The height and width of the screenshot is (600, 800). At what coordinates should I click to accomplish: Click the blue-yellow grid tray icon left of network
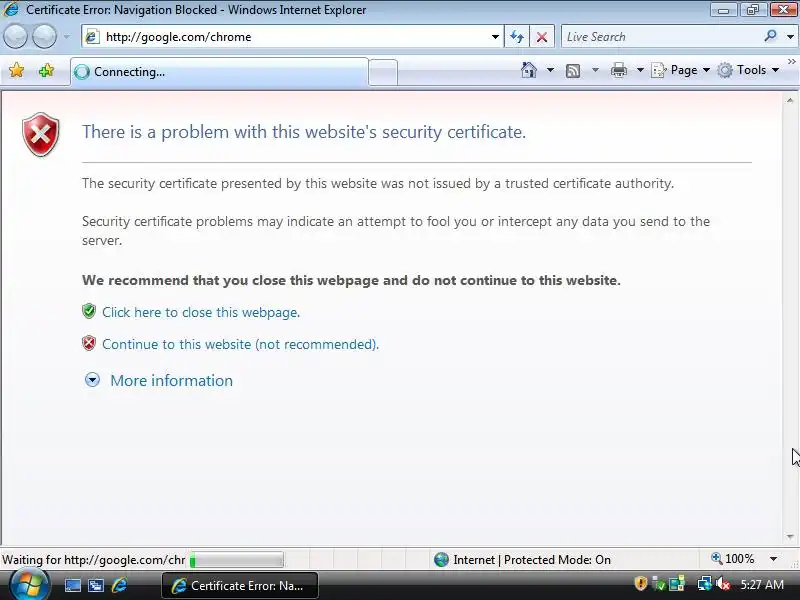(x=677, y=583)
